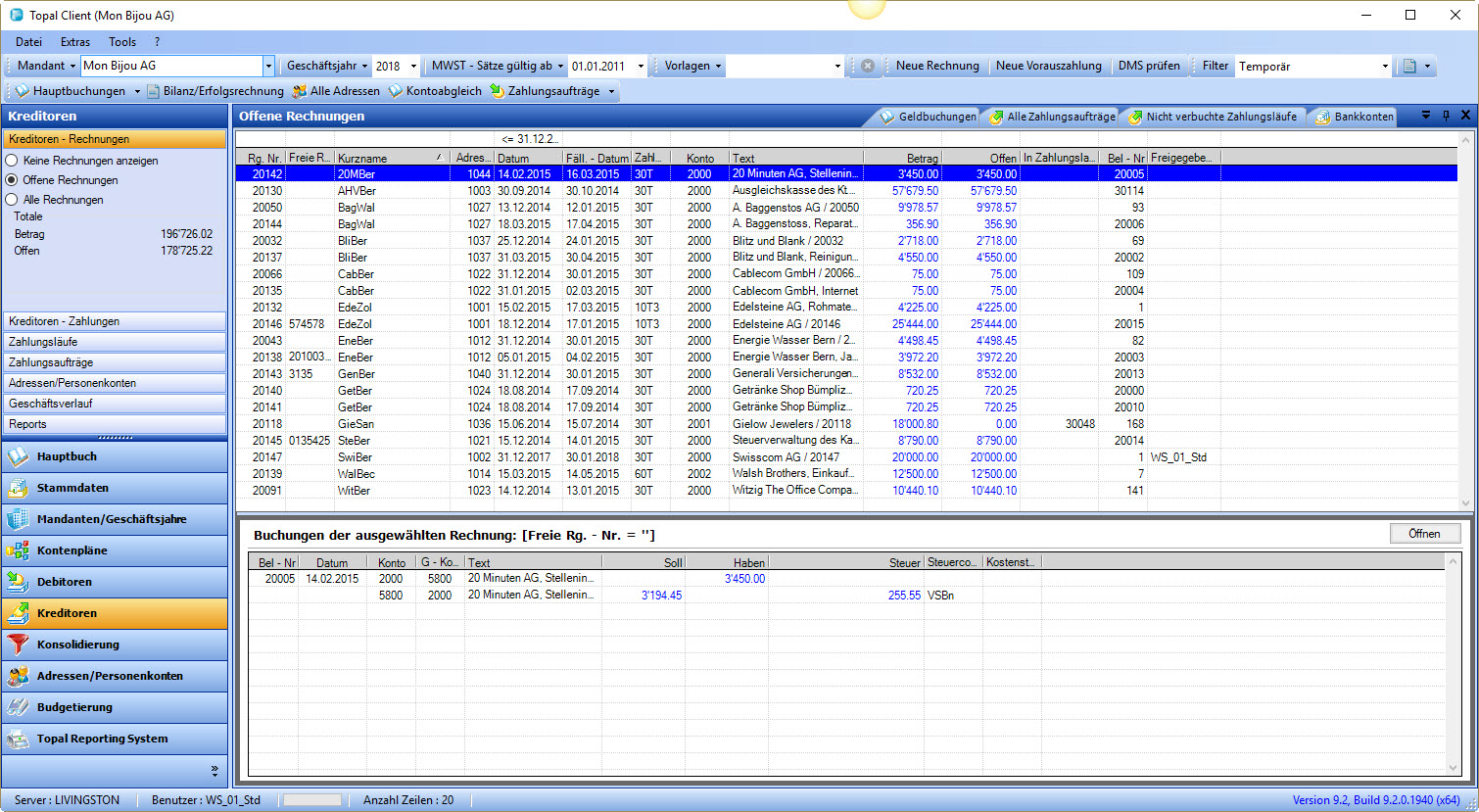Select 'Keine Rechnungen anzeigen' radio button
This screenshot has height=812, width=1479.
(x=13, y=161)
